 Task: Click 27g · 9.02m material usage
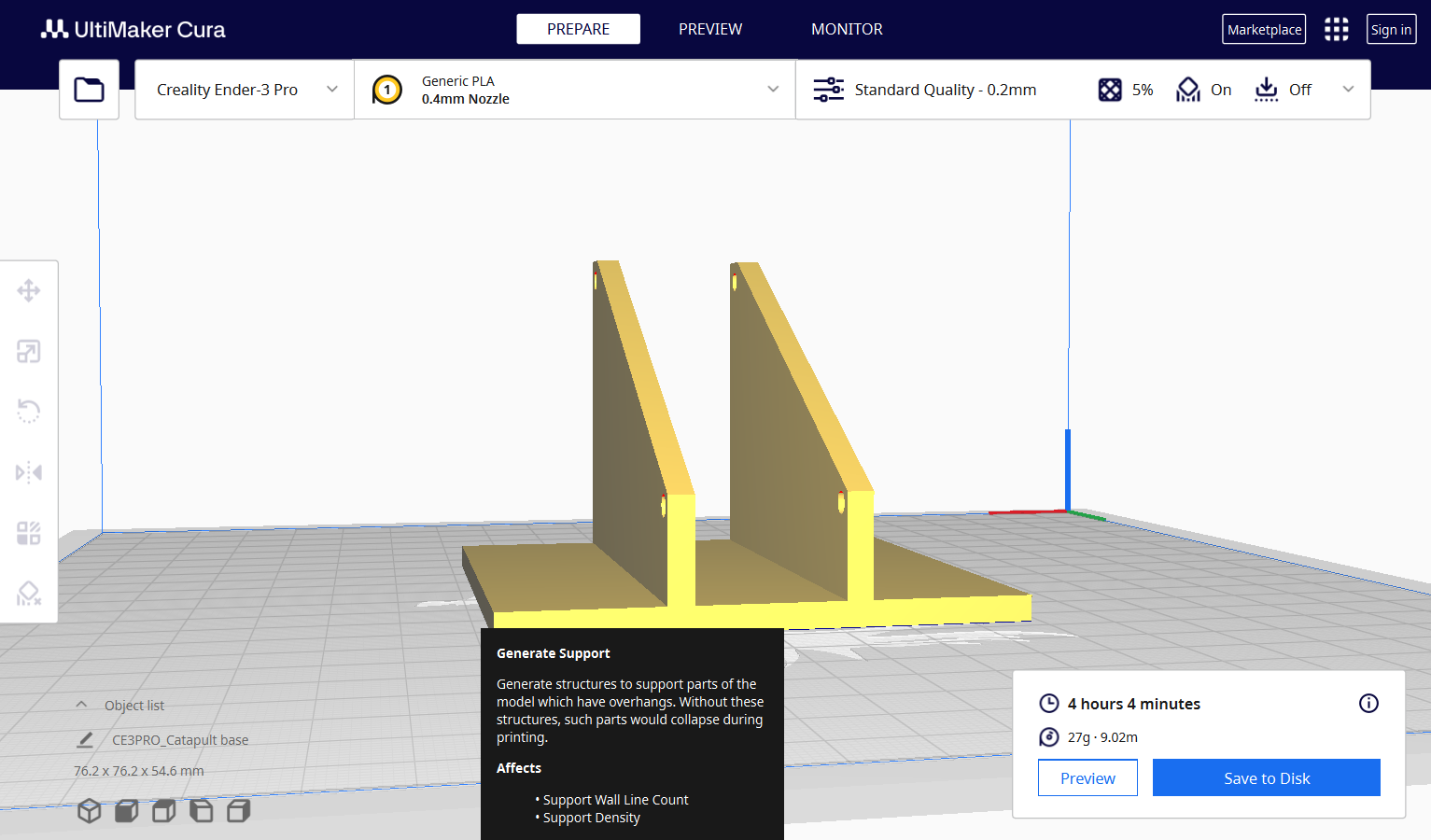(1102, 737)
